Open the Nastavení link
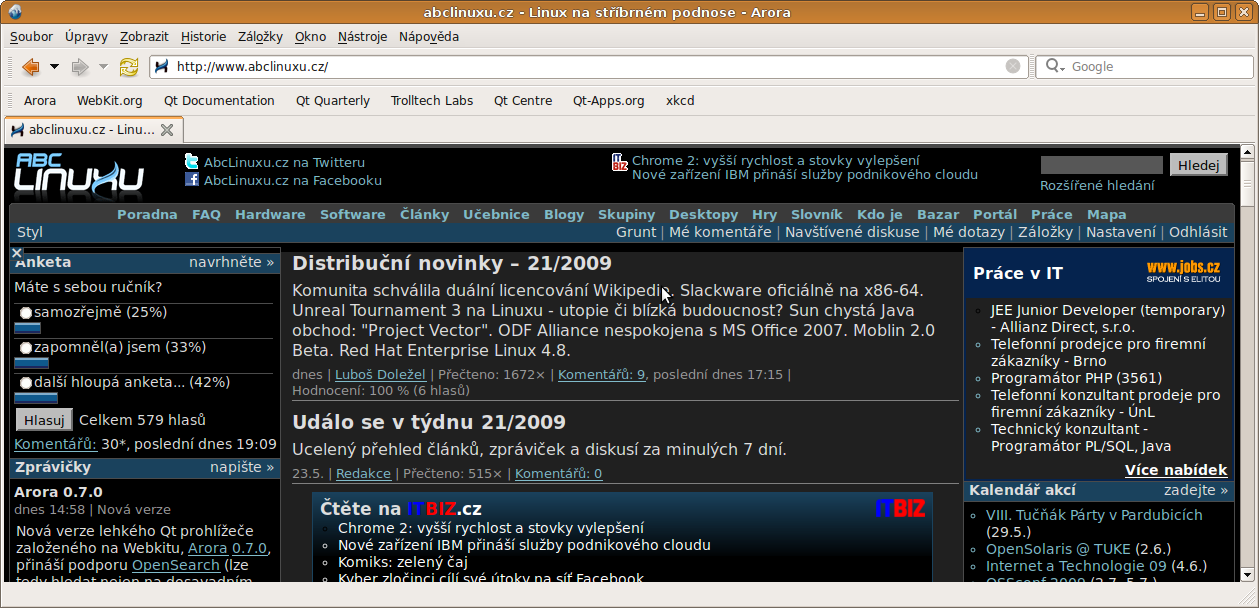Viewport: 1259px width, 608px height. click(1123, 232)
